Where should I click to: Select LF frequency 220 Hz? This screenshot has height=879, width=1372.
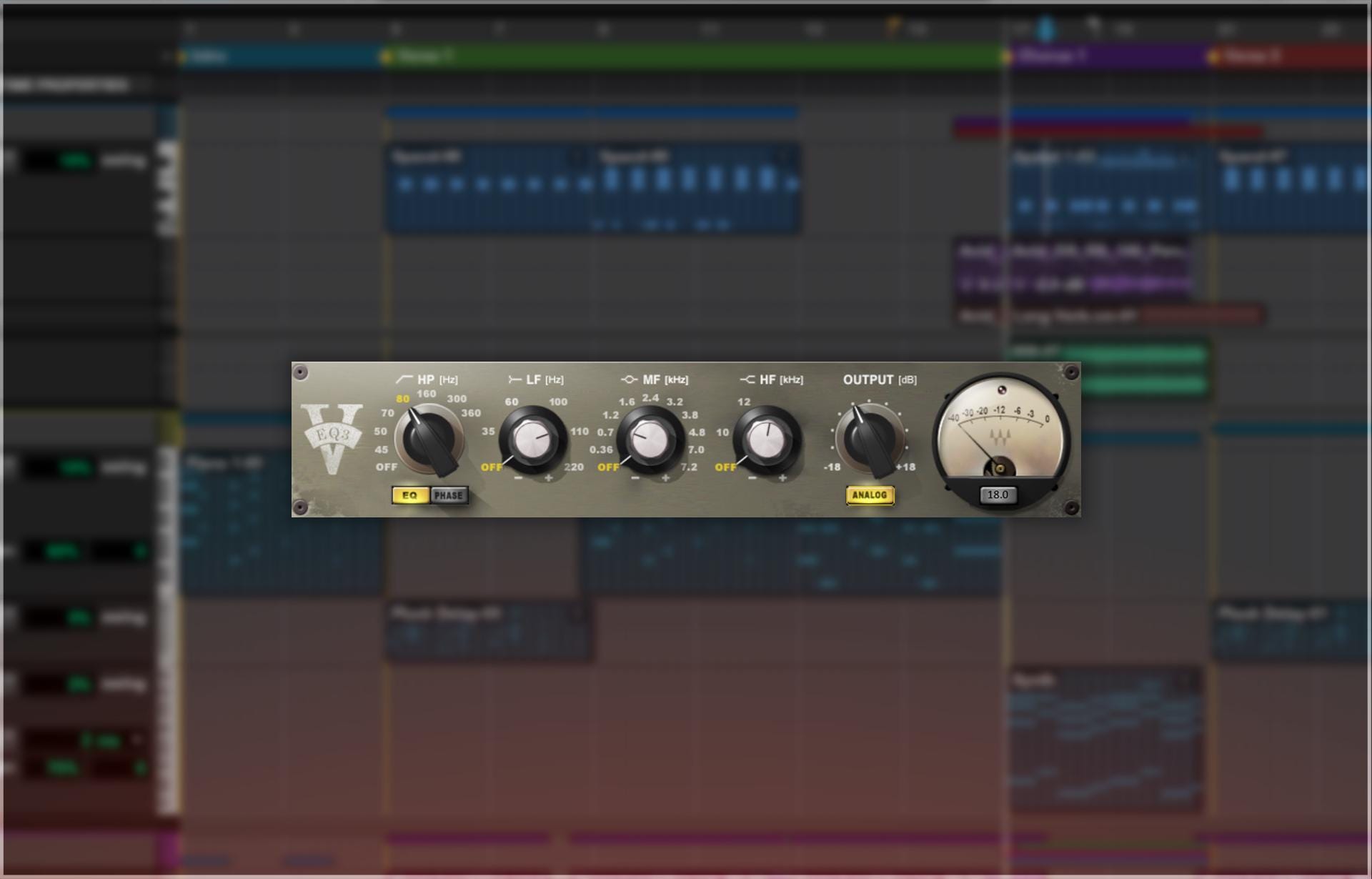point(574,467)
